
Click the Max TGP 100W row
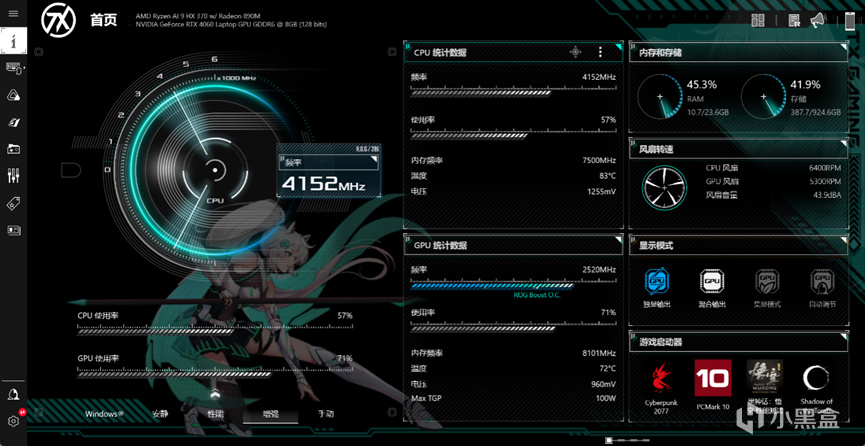tap(513, 399)
